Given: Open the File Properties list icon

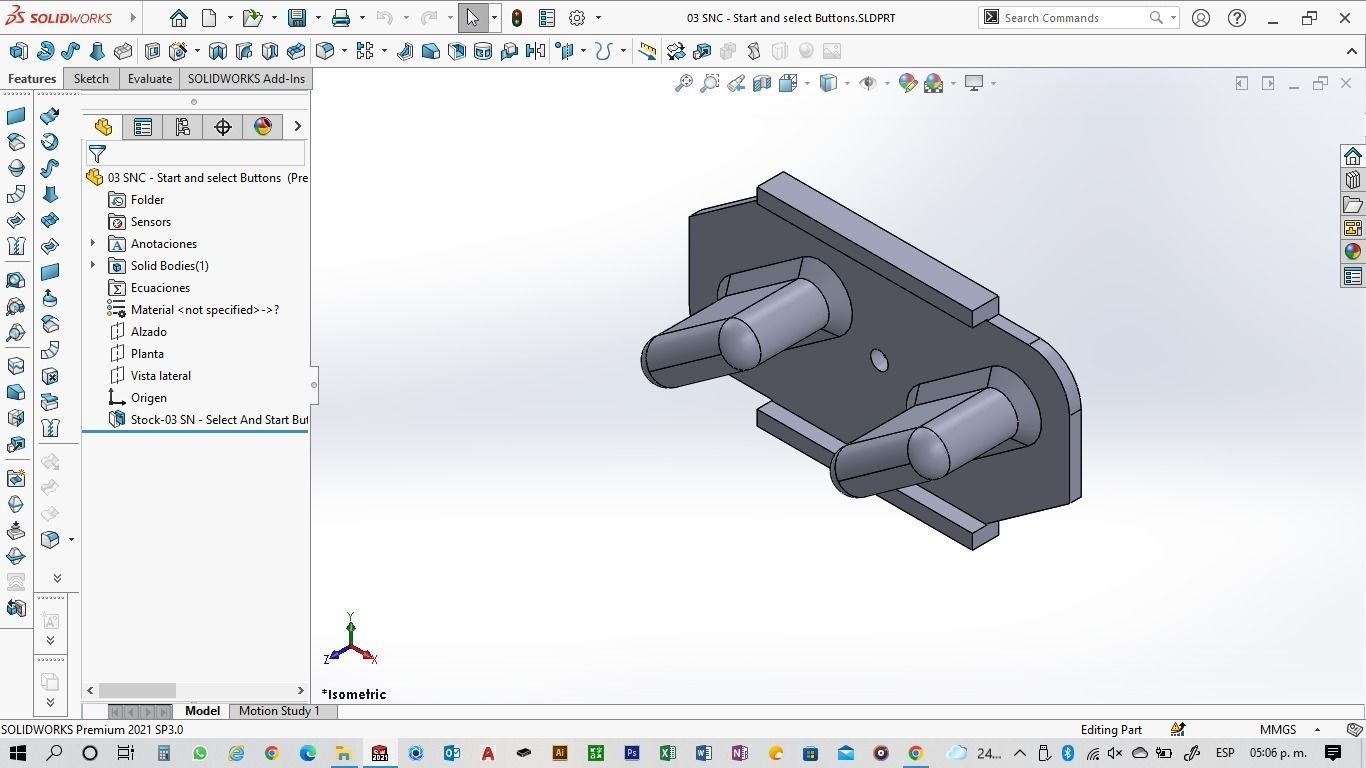Looking at the screenshot, I should pos(547,18).
